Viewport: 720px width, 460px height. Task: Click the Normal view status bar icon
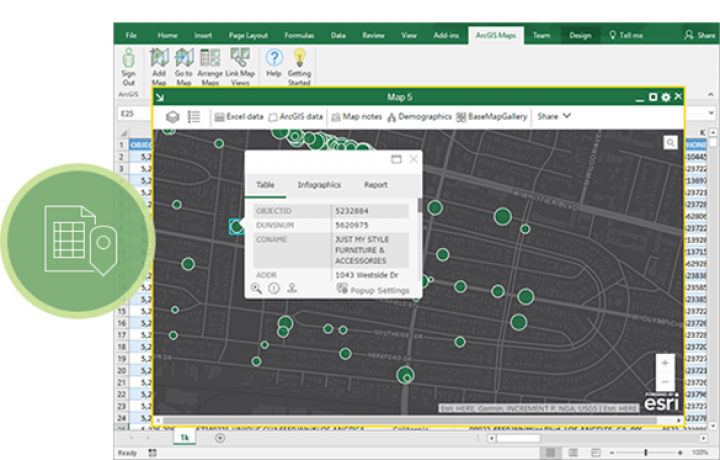(x=550, y=453)
